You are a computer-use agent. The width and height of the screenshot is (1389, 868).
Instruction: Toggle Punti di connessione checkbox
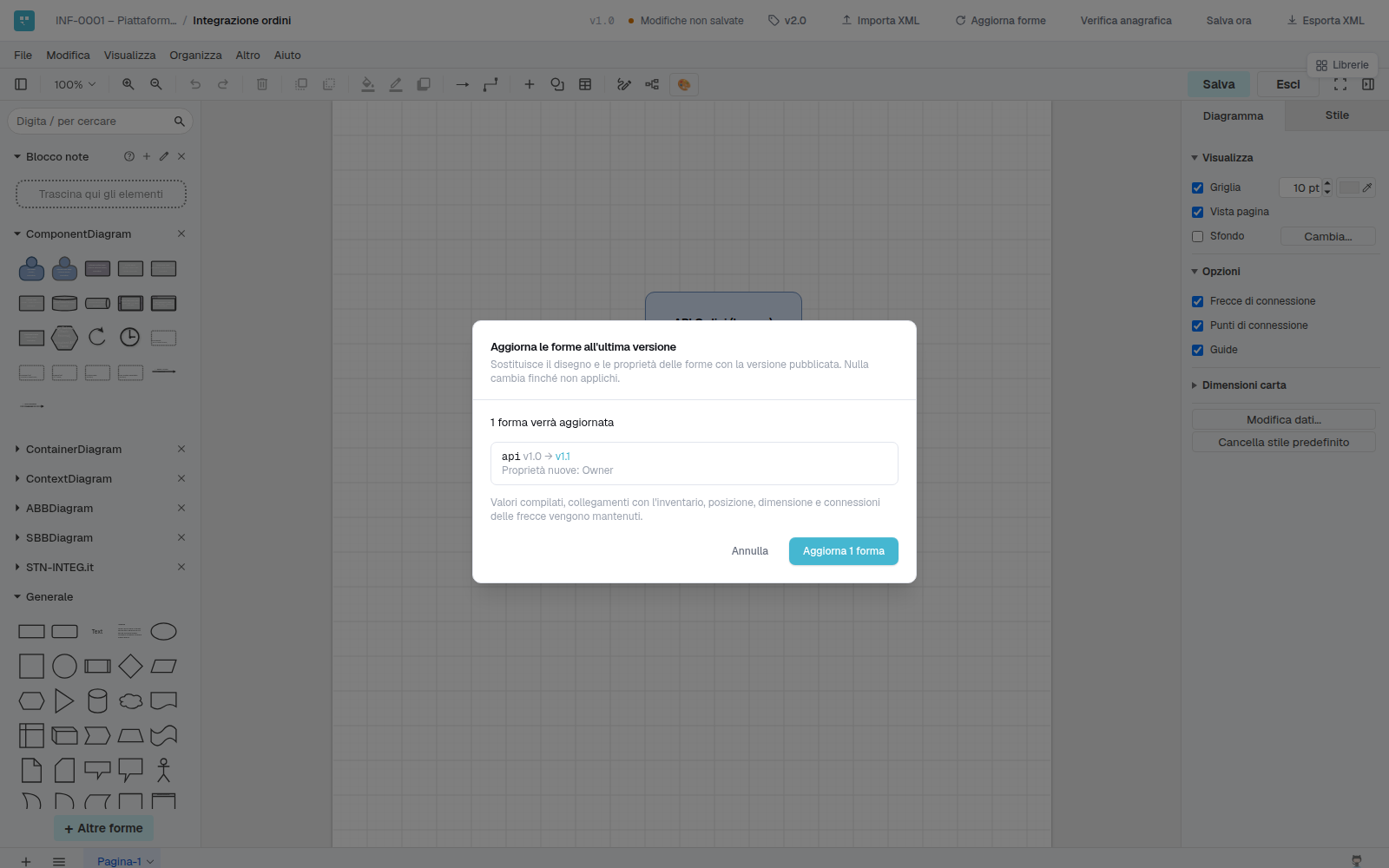tap(1197, 325)
